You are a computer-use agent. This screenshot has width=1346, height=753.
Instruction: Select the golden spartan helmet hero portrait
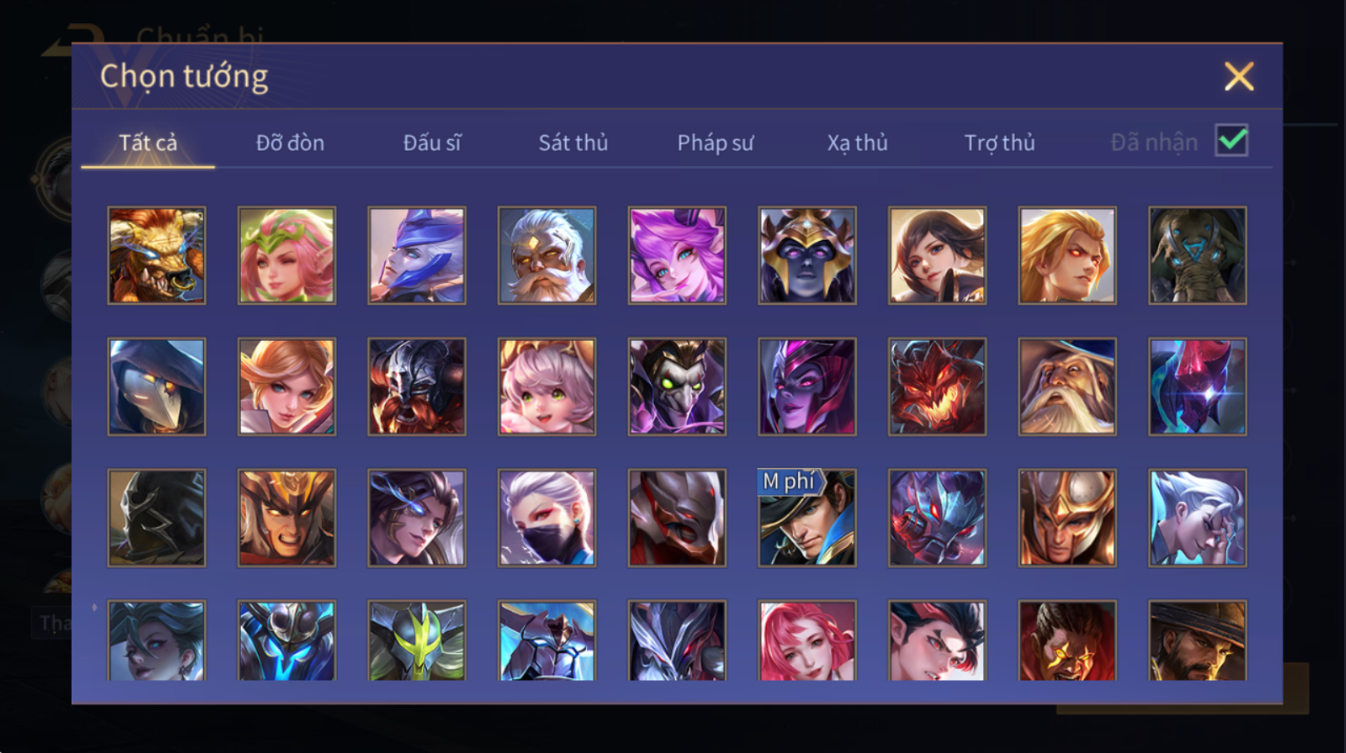[1067, 518]
